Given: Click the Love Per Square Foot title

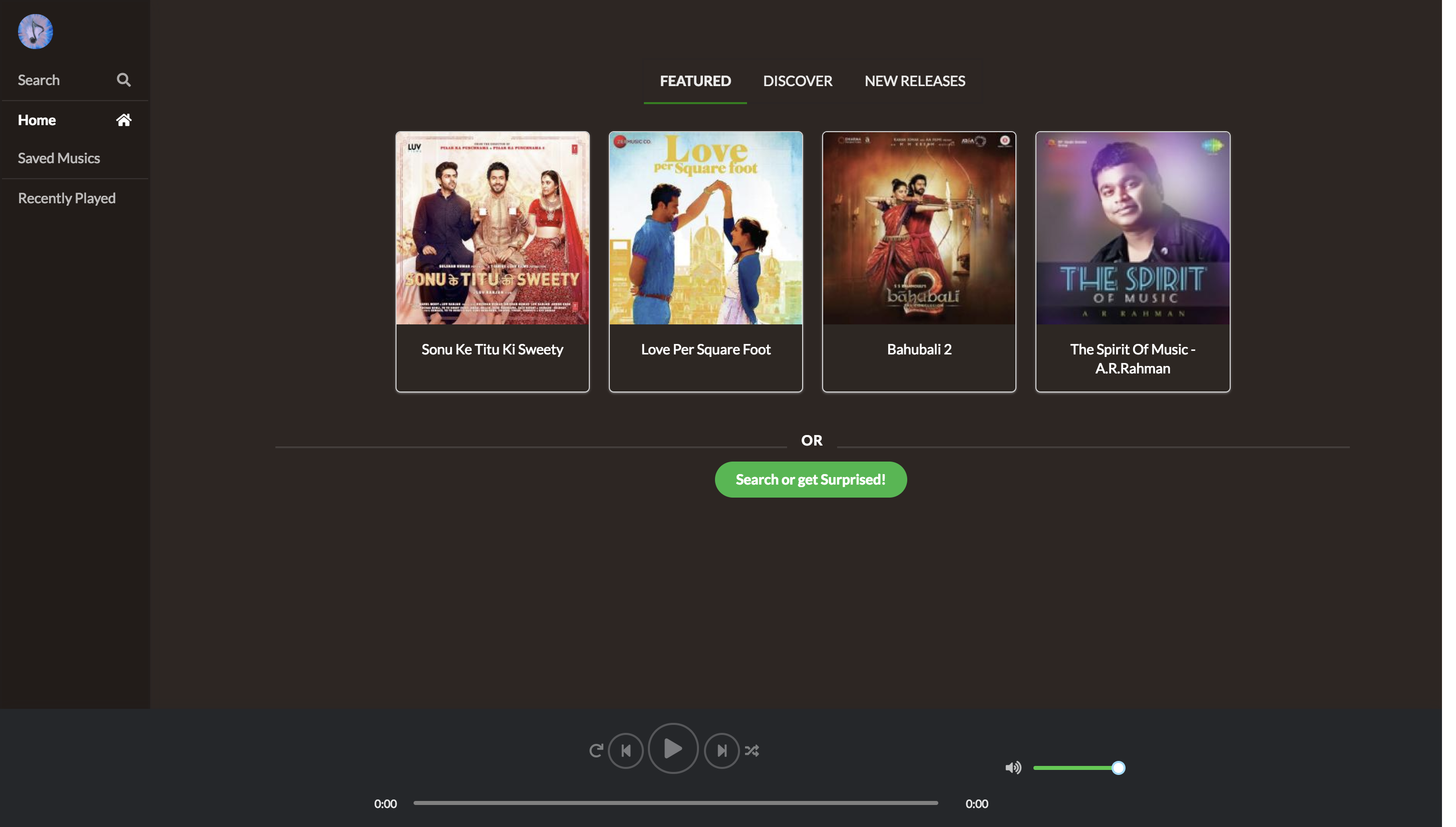Looking at the screenshot, I should coord(705,349).
